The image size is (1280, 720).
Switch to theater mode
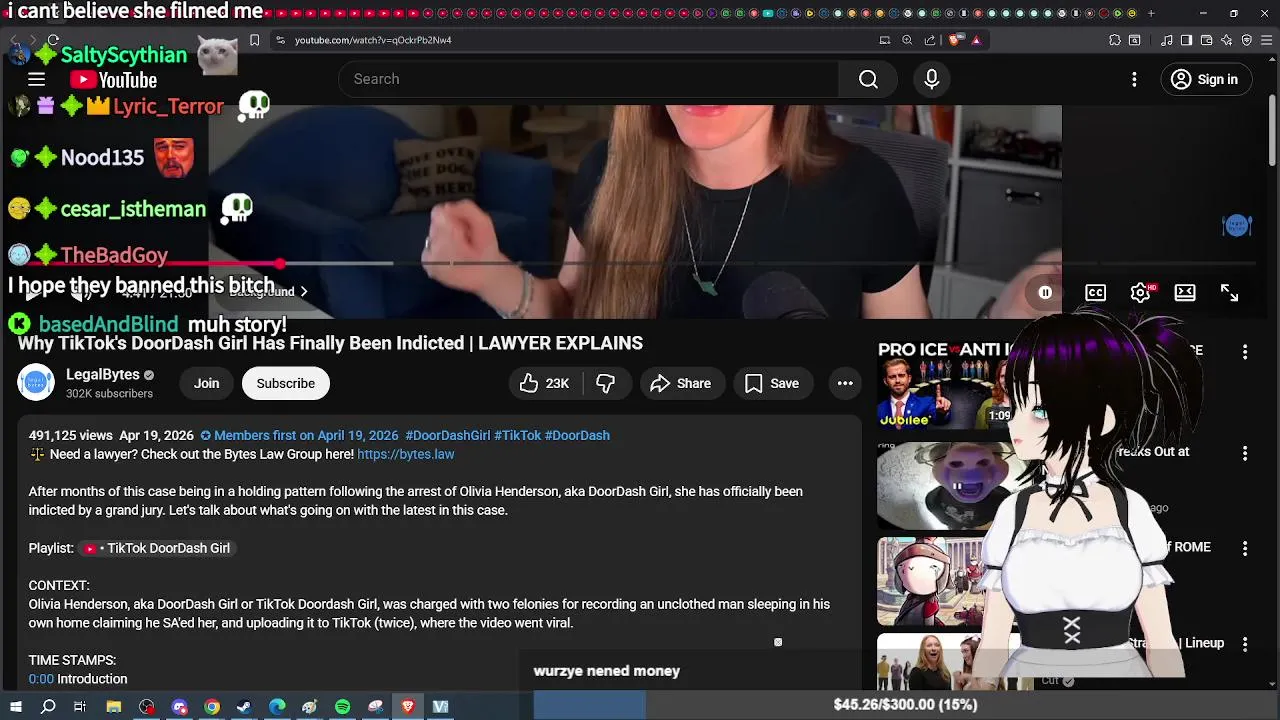[x=1185, y=293]
